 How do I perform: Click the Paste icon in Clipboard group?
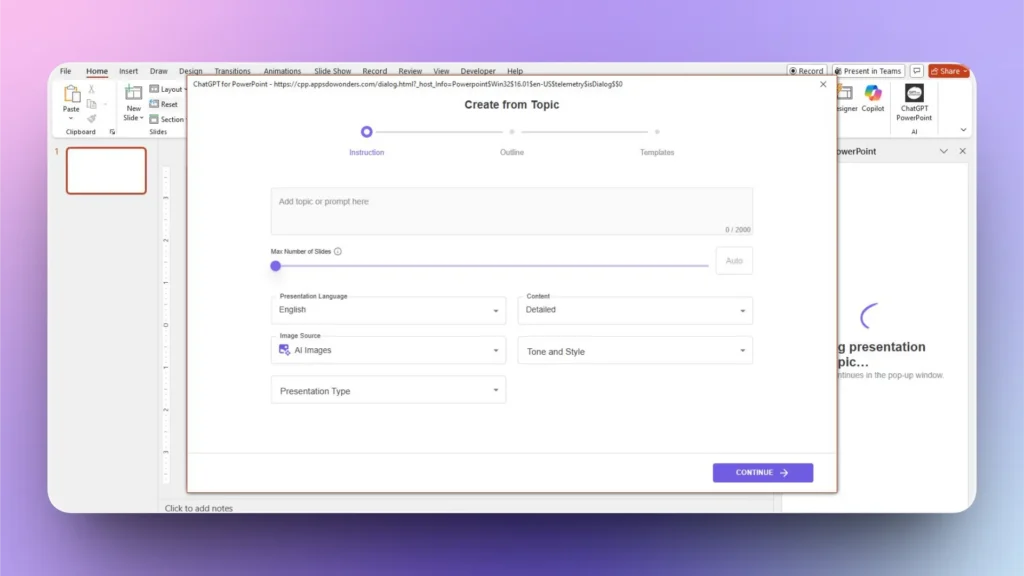tap(71, 94)
